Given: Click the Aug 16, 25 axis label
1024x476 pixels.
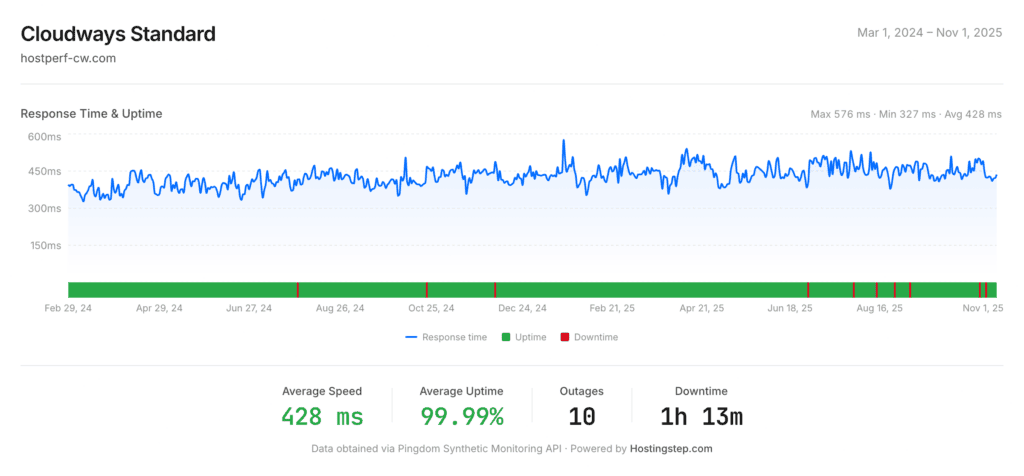Looking at the screenshot, I should click(x=880, y=308).
